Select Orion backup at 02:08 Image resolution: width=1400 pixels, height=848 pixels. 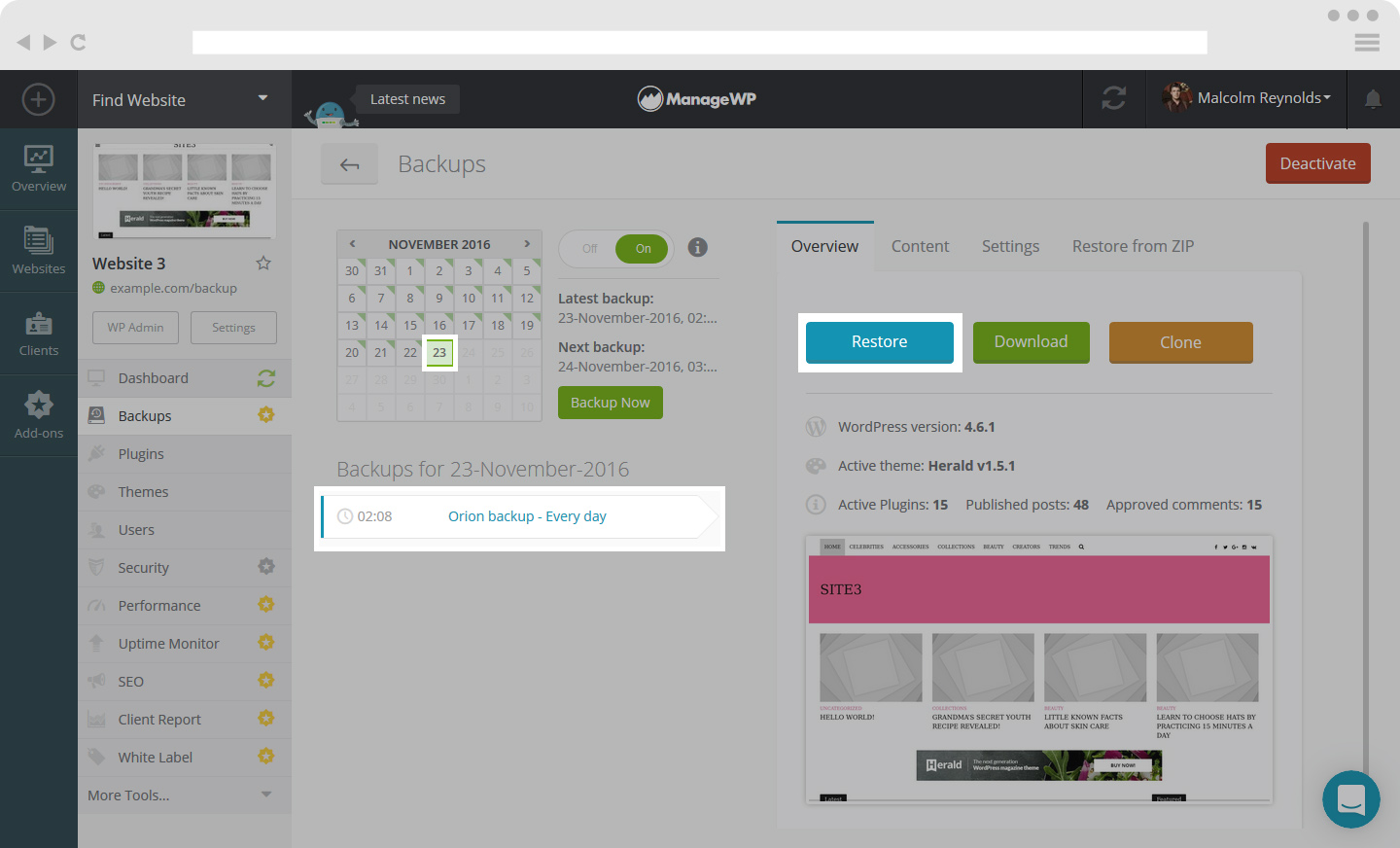(519, 516)
